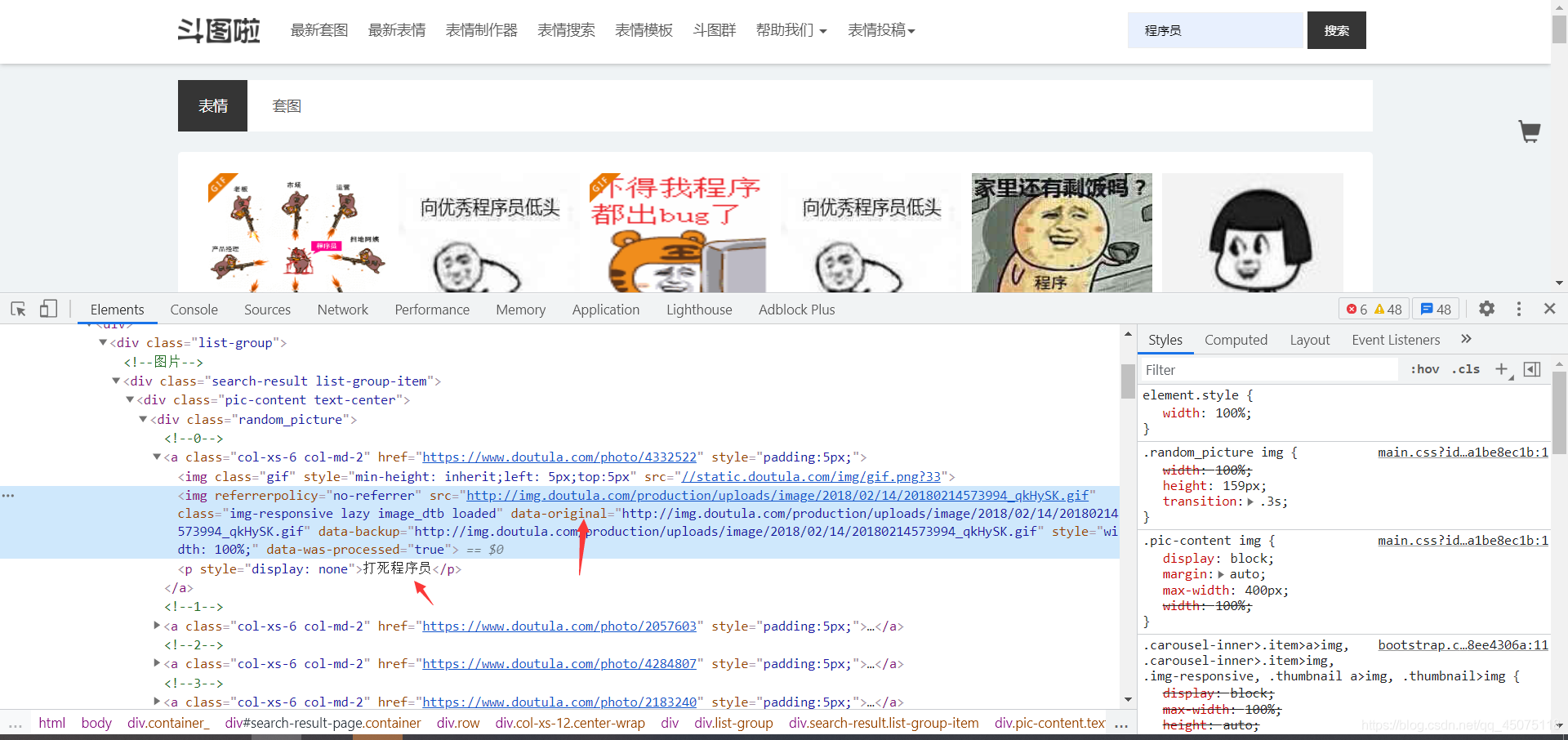Collapse the anchor node for photo/4332522
Viewport: 1568px width, 740px height.
coord(157,457)
